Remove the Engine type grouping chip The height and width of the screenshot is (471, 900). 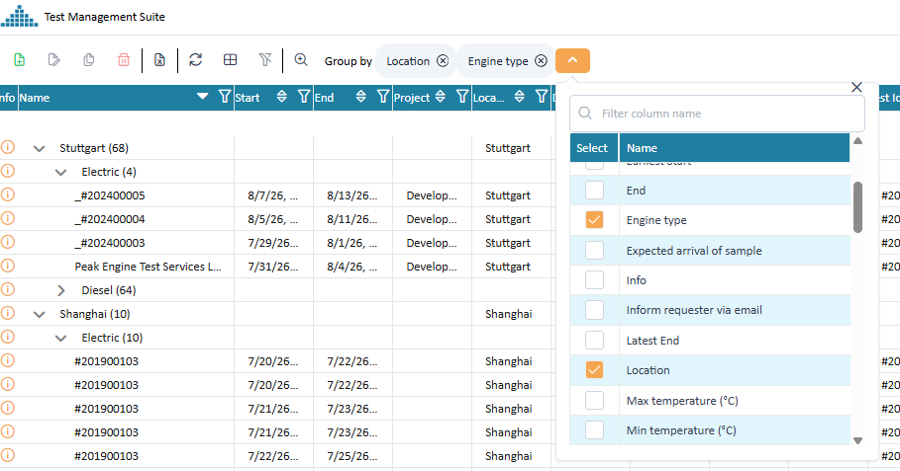(x=541, y=61)
